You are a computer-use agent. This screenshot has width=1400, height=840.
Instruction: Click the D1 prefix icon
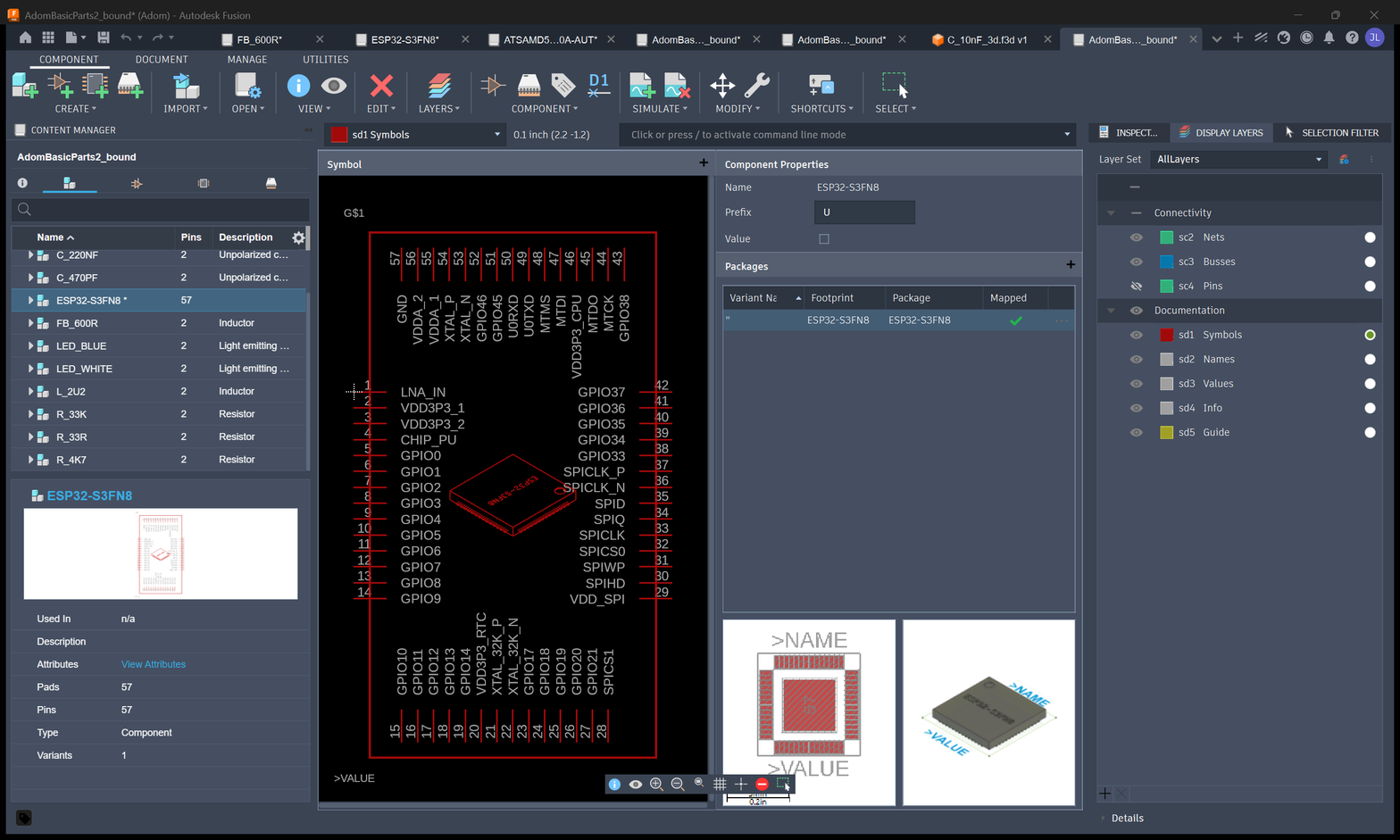[x=599, y=86]
